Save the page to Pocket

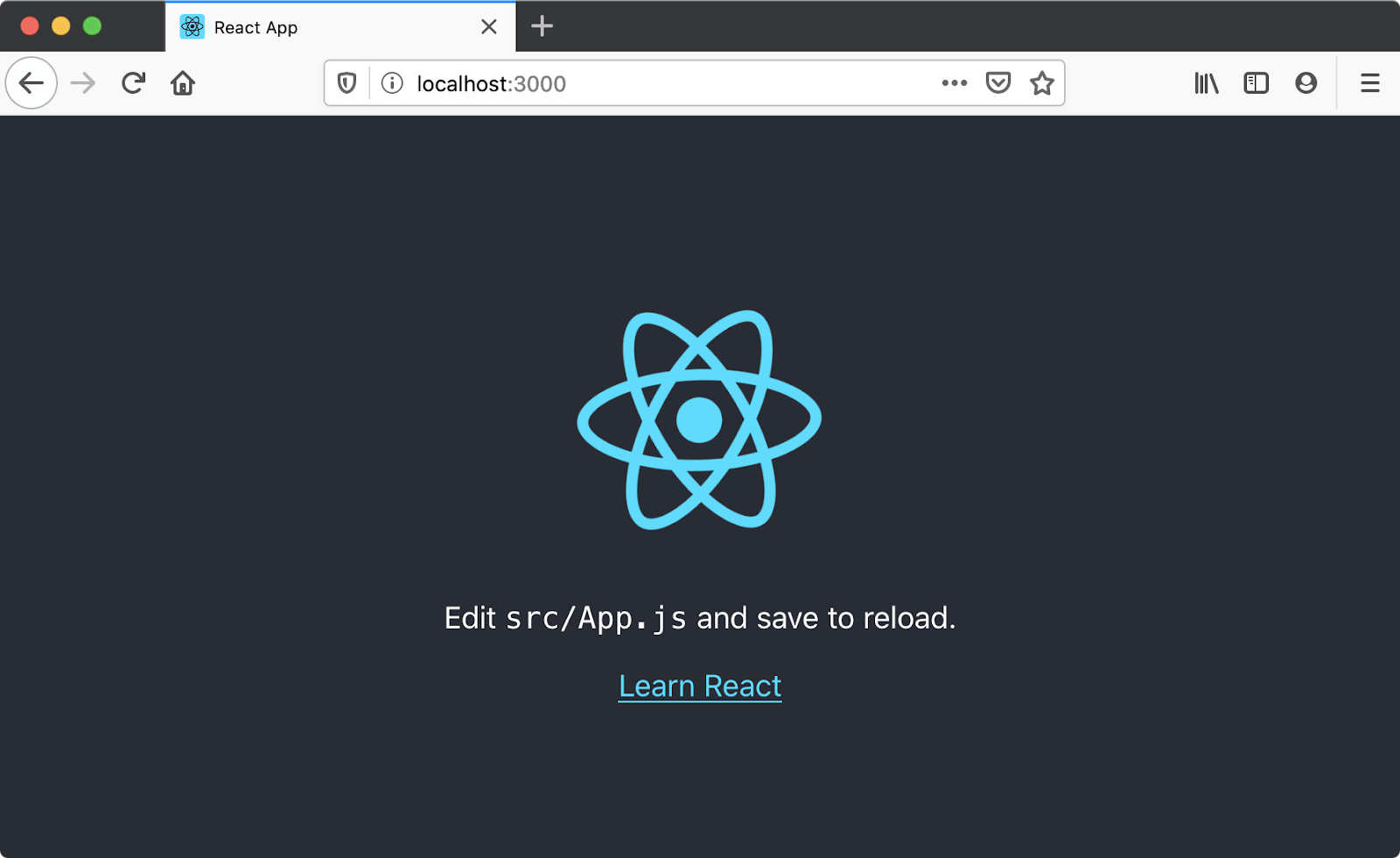coord(997,83)
